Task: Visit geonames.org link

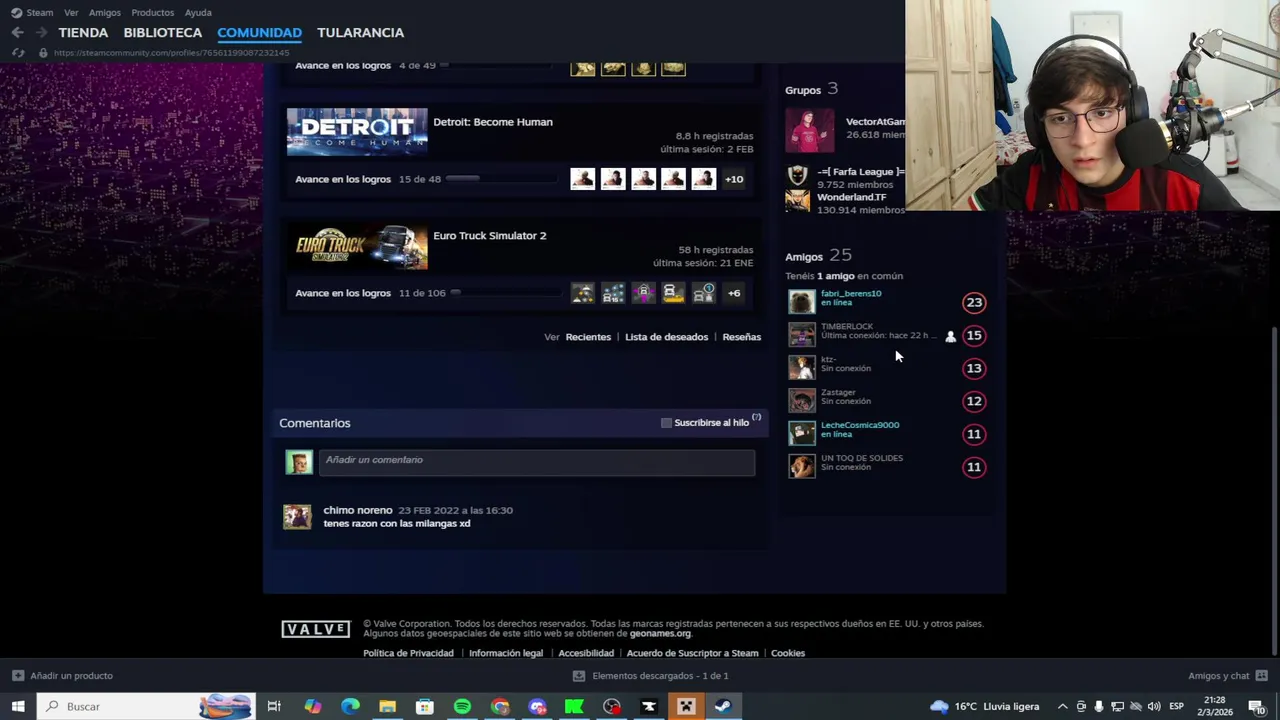Action: tap(660, 633)
